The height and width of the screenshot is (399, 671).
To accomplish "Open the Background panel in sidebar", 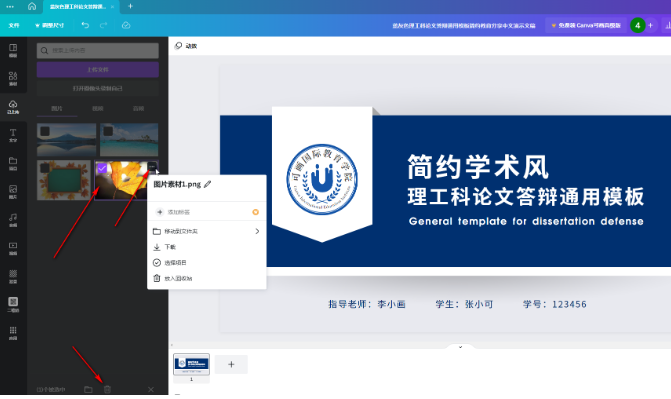I will point(13,276).
